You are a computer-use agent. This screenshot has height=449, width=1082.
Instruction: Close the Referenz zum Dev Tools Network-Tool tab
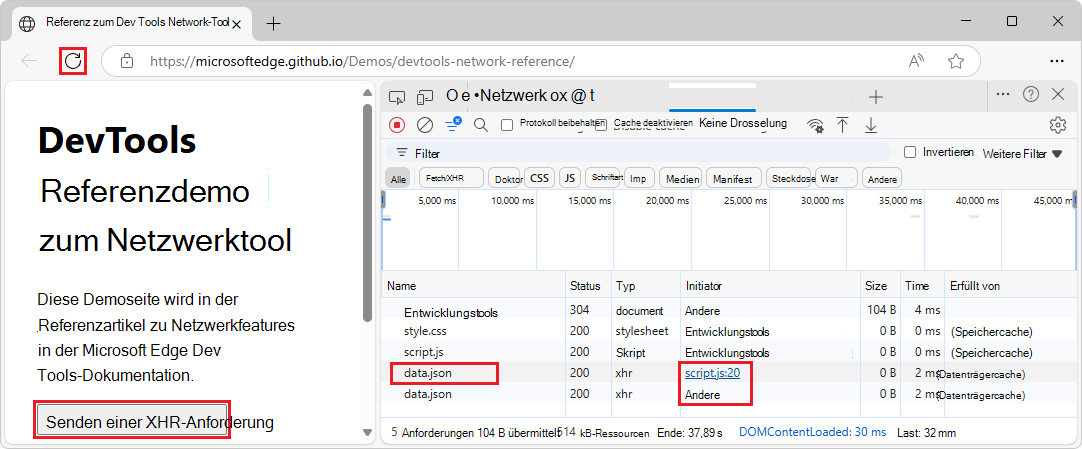point(237,23)
